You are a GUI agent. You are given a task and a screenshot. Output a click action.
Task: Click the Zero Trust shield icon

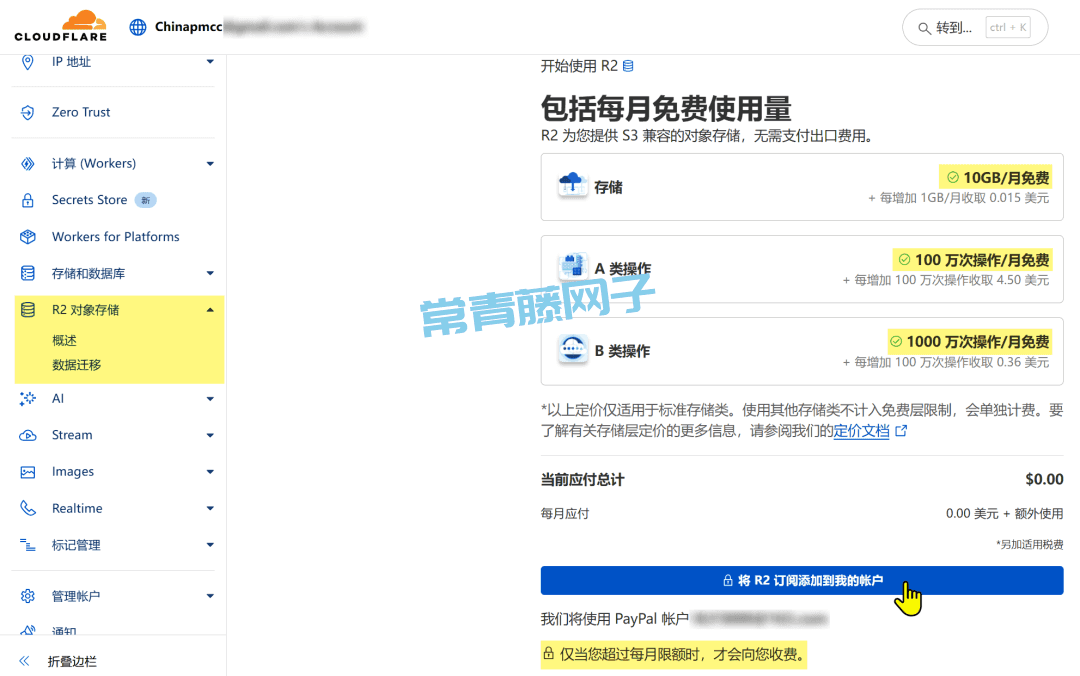click(x=28, y=112)
